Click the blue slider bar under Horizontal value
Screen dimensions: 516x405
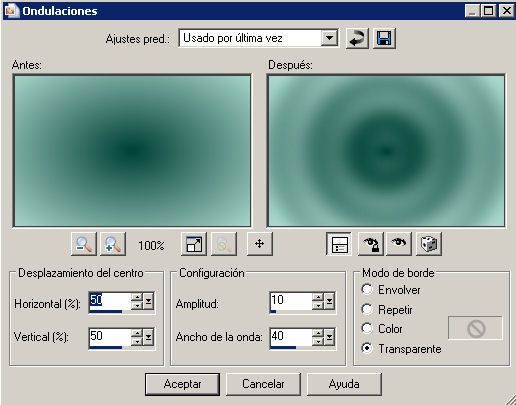(106, 312)
